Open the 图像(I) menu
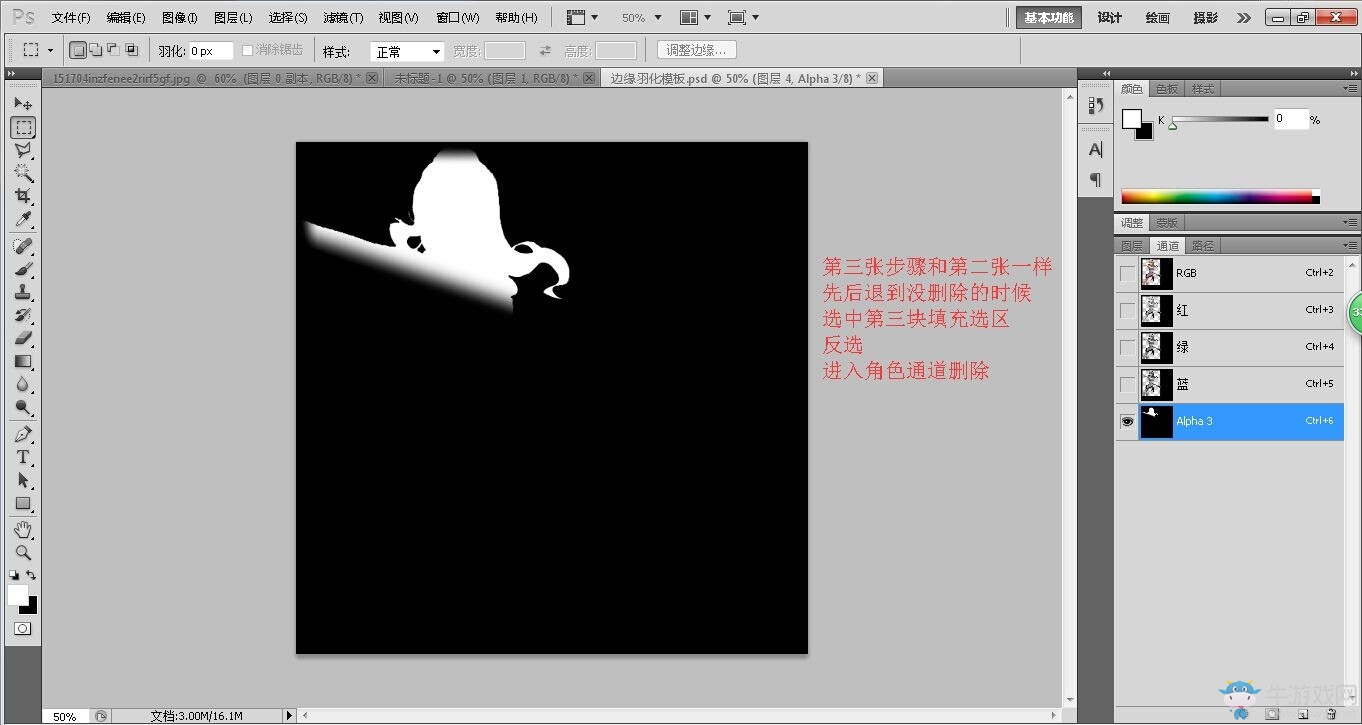This screenshot has width=1362, height=725. pos(180,18)
